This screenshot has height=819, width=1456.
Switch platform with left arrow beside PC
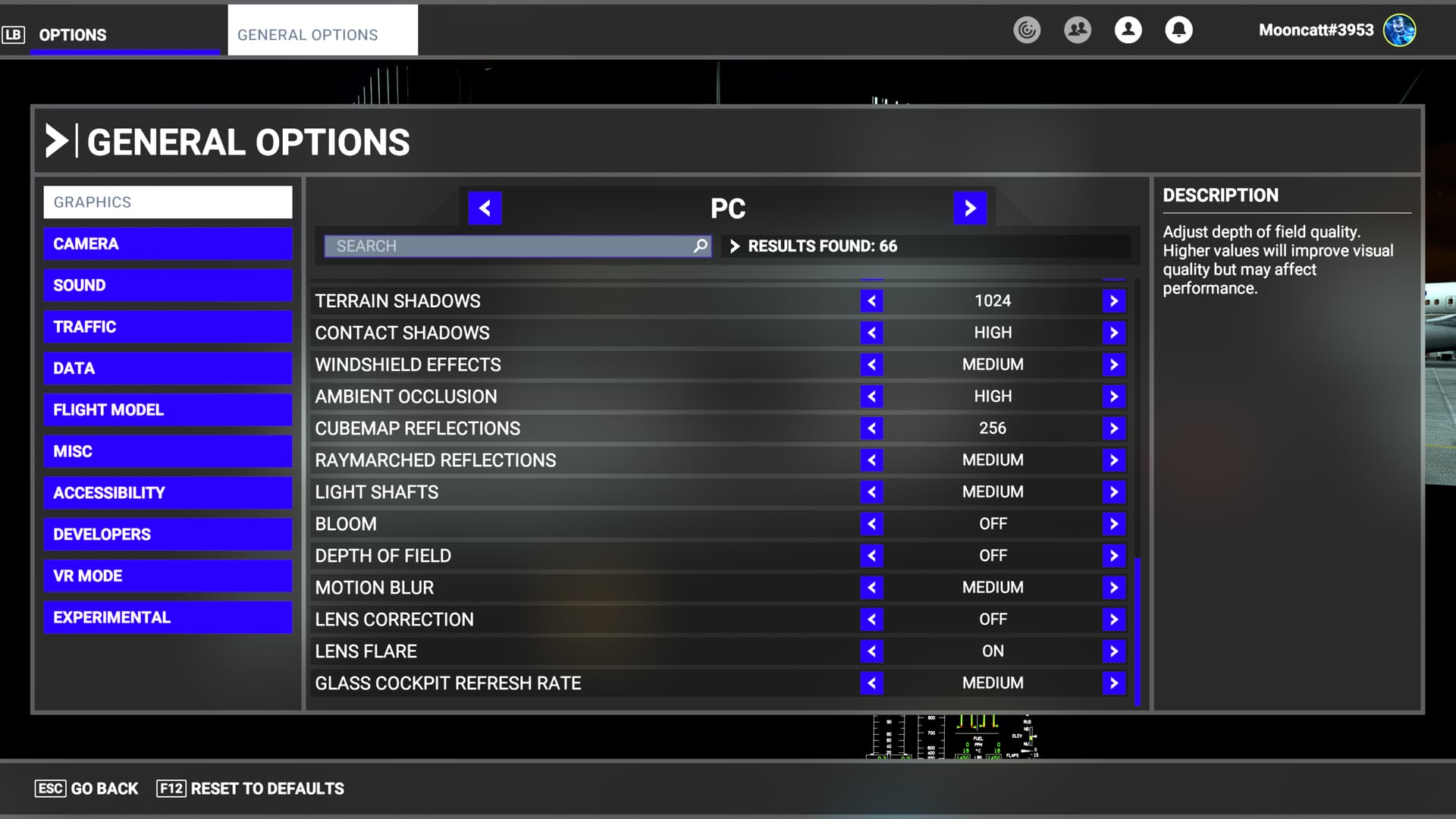(x=485, y=208)
